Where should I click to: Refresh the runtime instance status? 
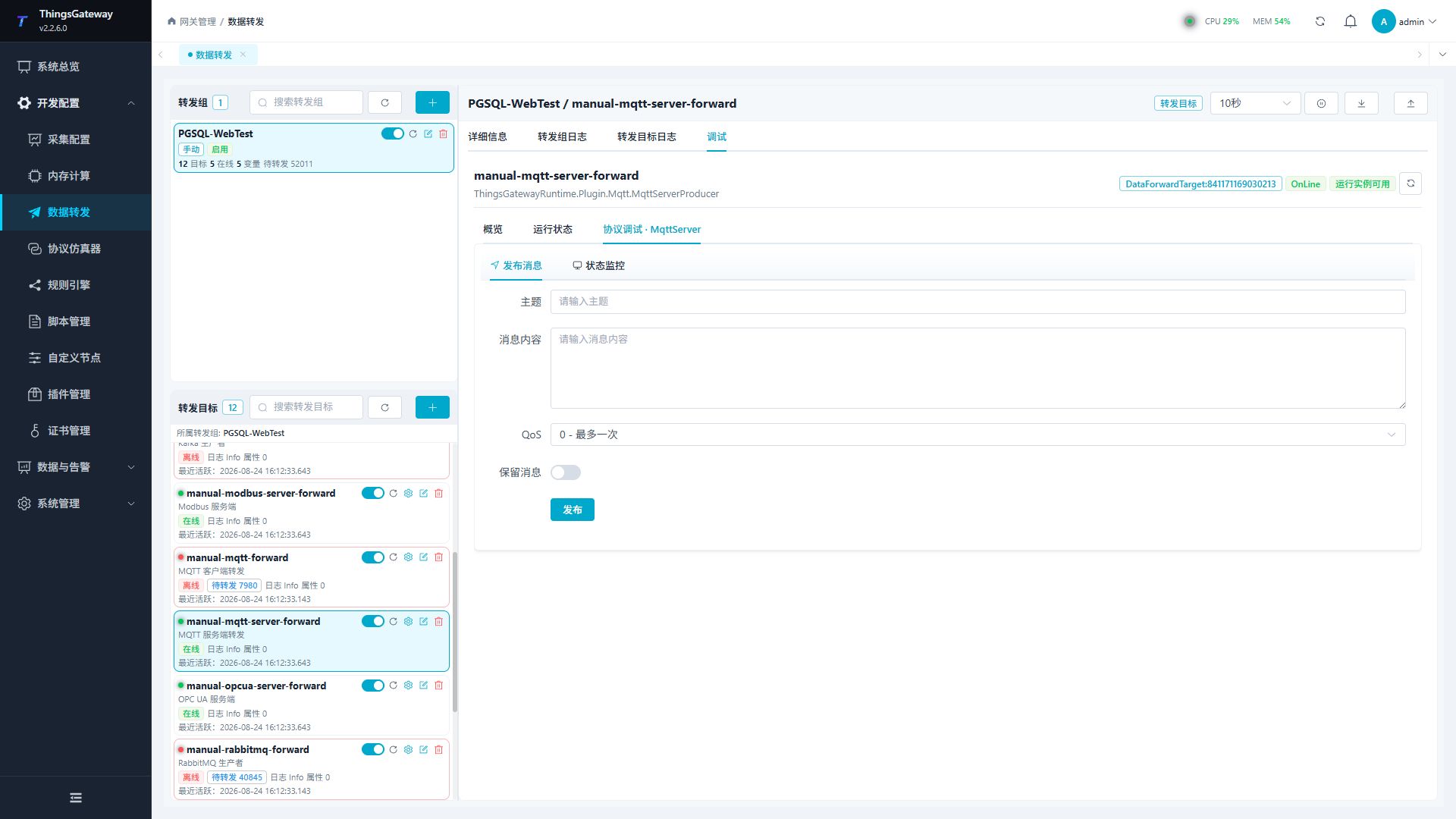1410,184
